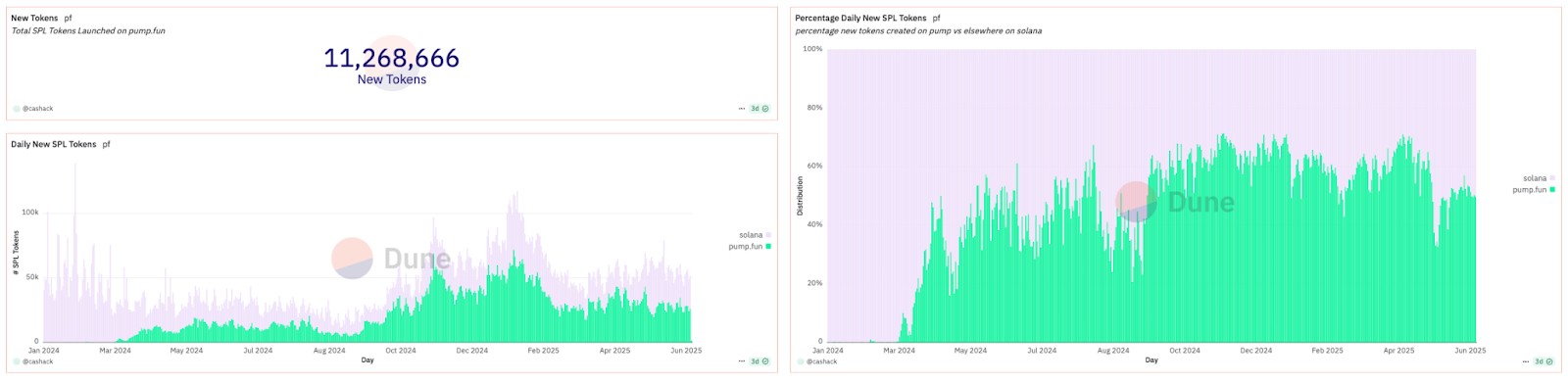Viewport: 1568px width, 383px height.
Task: Click the @cashack avatar icon under Percentage chart
Action: [801, 361]
